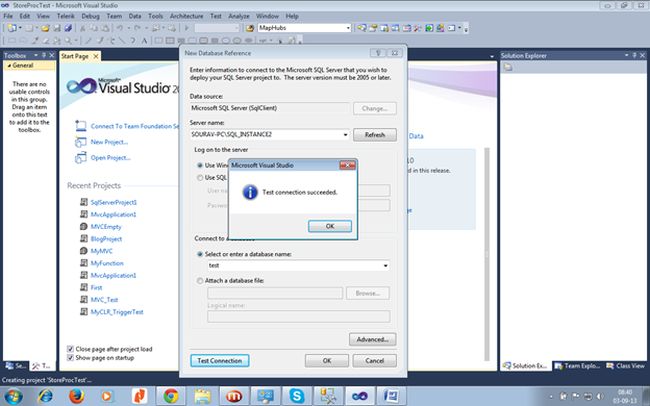Open the MapHubs find combo box dropdown
Viewport: 650px width, 406px height.
(x=348, y=28)
